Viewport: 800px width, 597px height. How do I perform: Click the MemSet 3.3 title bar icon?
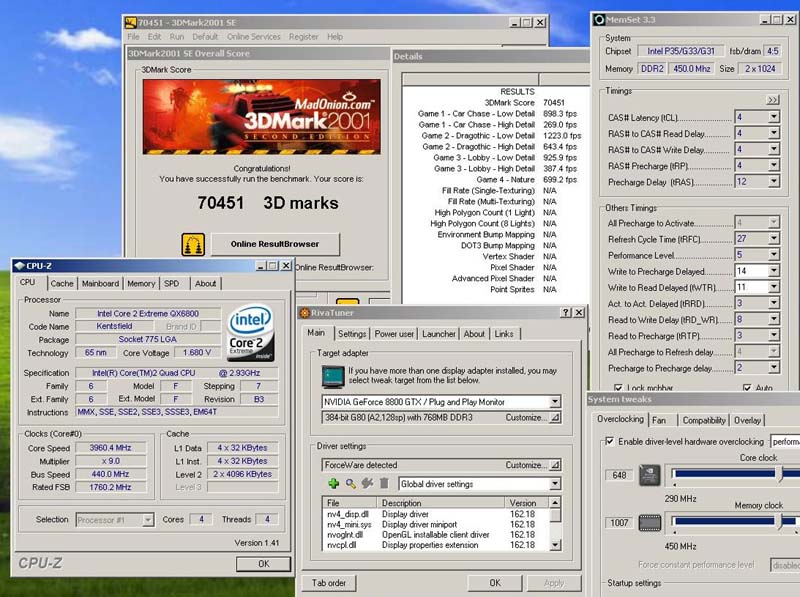(598, 19)
